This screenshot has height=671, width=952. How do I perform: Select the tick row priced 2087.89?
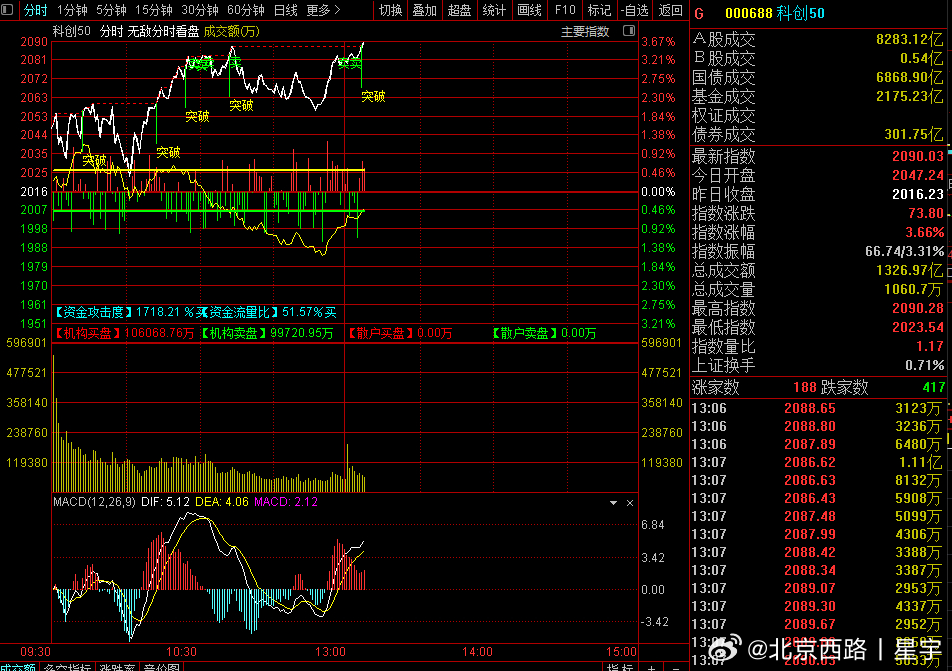817,444
